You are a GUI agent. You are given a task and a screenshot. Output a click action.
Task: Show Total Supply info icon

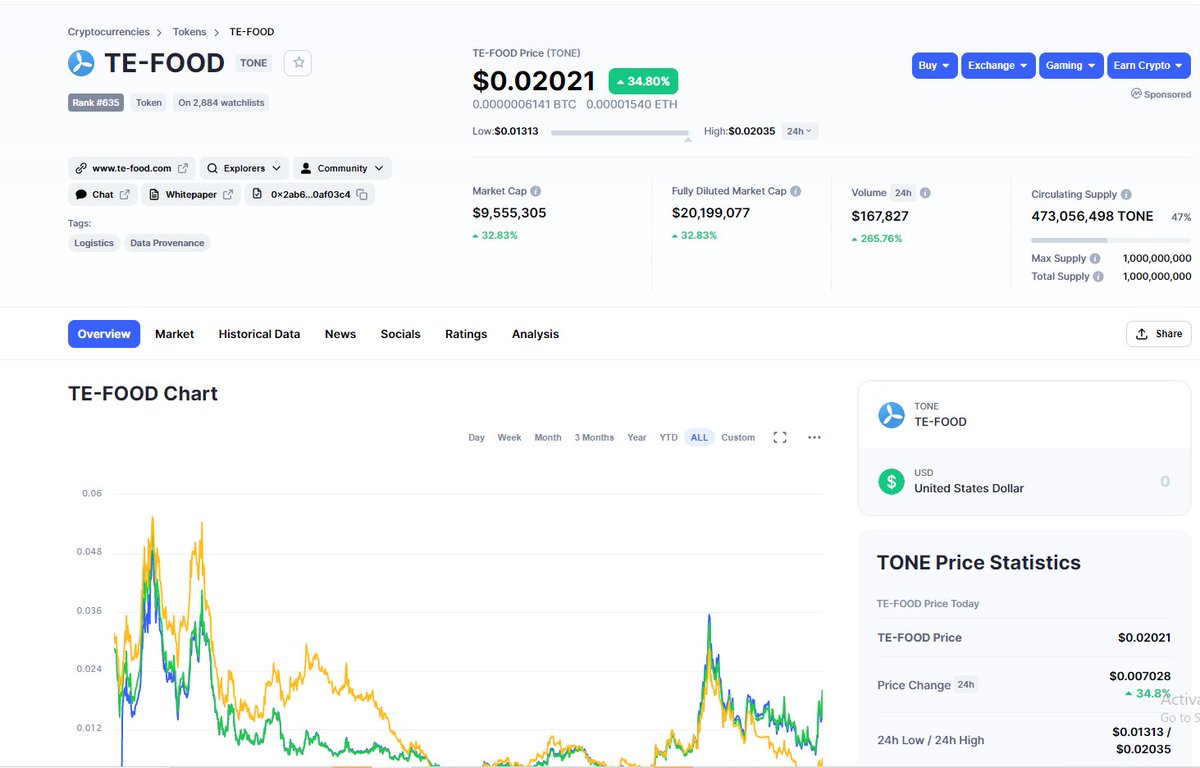(x=1098, y=276)
